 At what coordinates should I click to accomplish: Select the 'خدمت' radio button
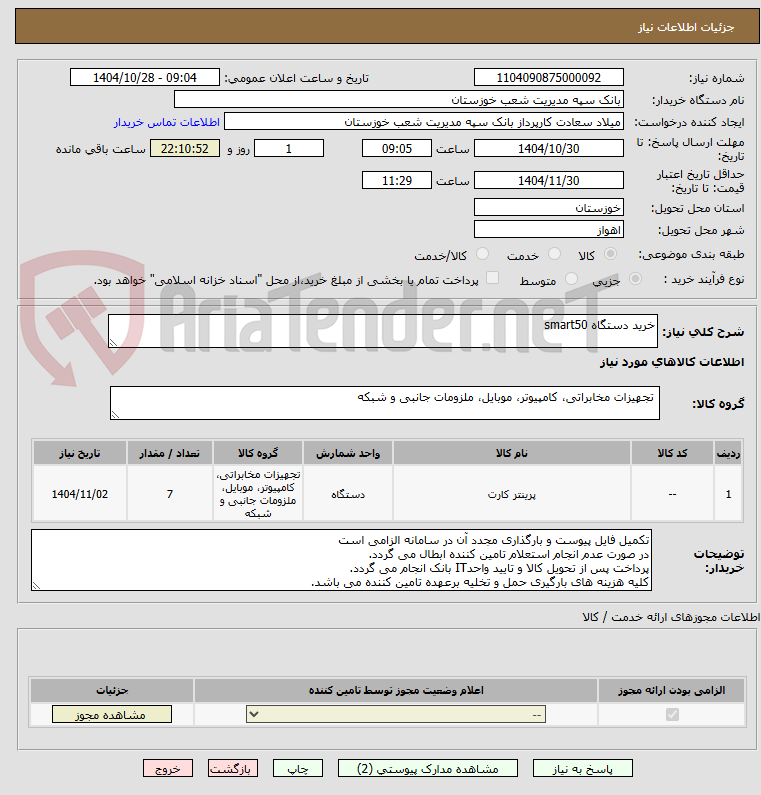[x=554, y=254]
